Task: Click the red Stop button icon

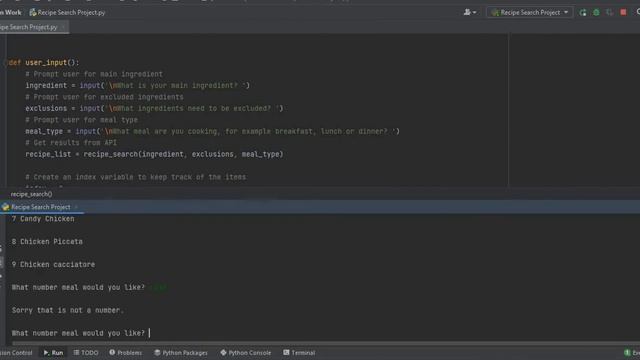Action: [x=623, y=12]
